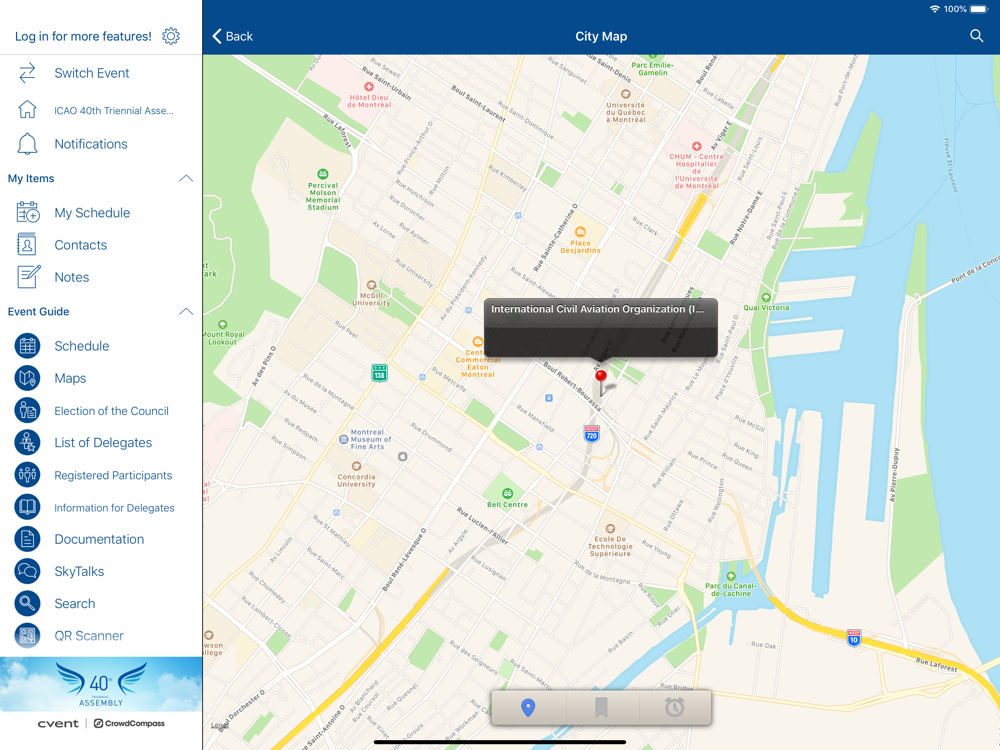Open My Schedule menu item
This screenshot has height=750, width=1000.
(92, 213)
